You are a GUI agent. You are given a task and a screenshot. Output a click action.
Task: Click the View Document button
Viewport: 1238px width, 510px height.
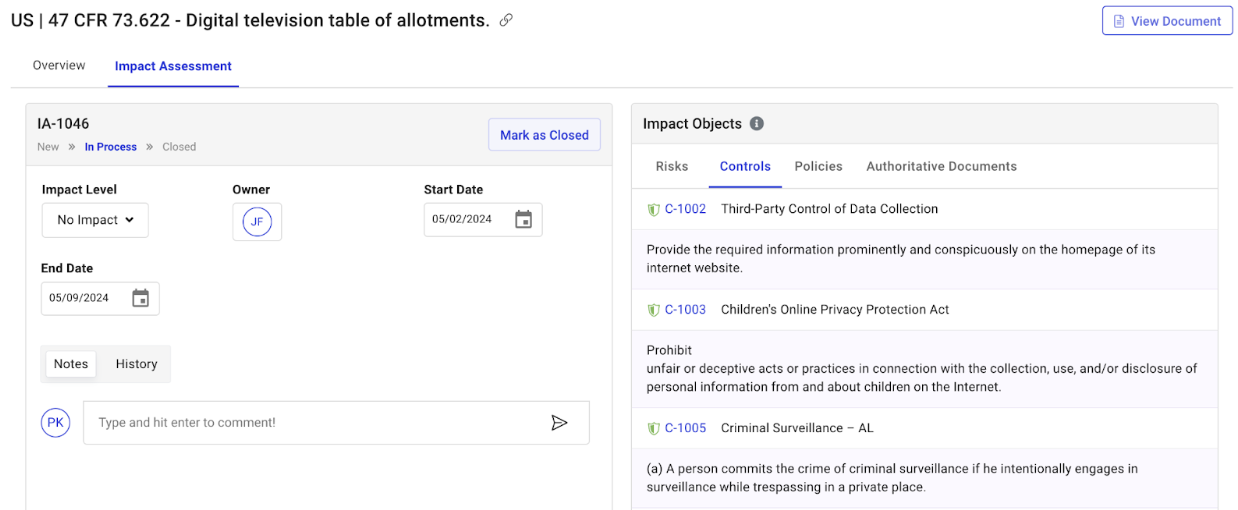[1167, 21]
